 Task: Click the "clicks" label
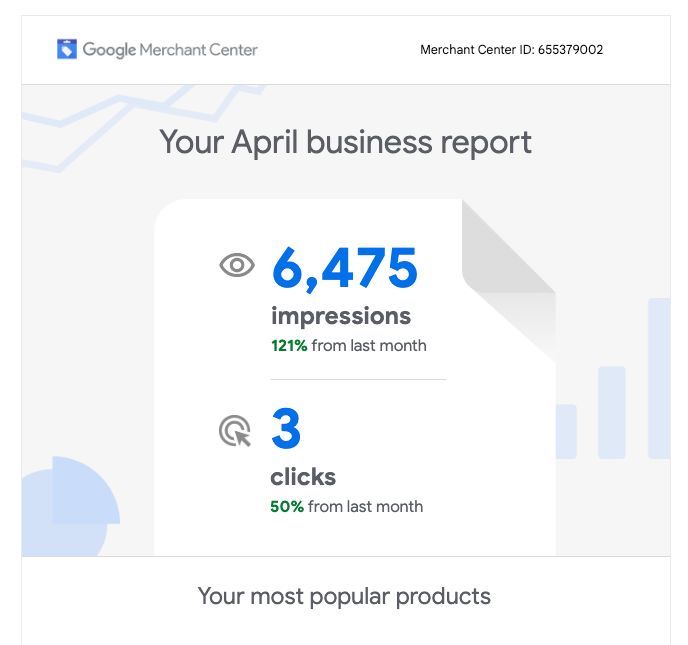tap(303, 476)
